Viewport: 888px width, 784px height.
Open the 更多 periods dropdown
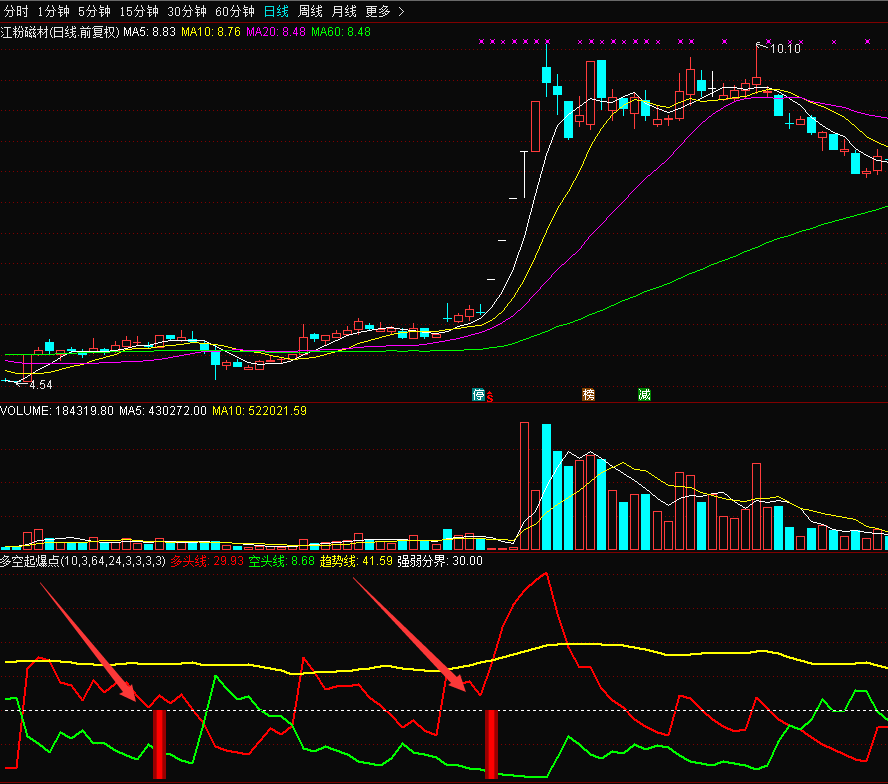(x=385, y=11)
